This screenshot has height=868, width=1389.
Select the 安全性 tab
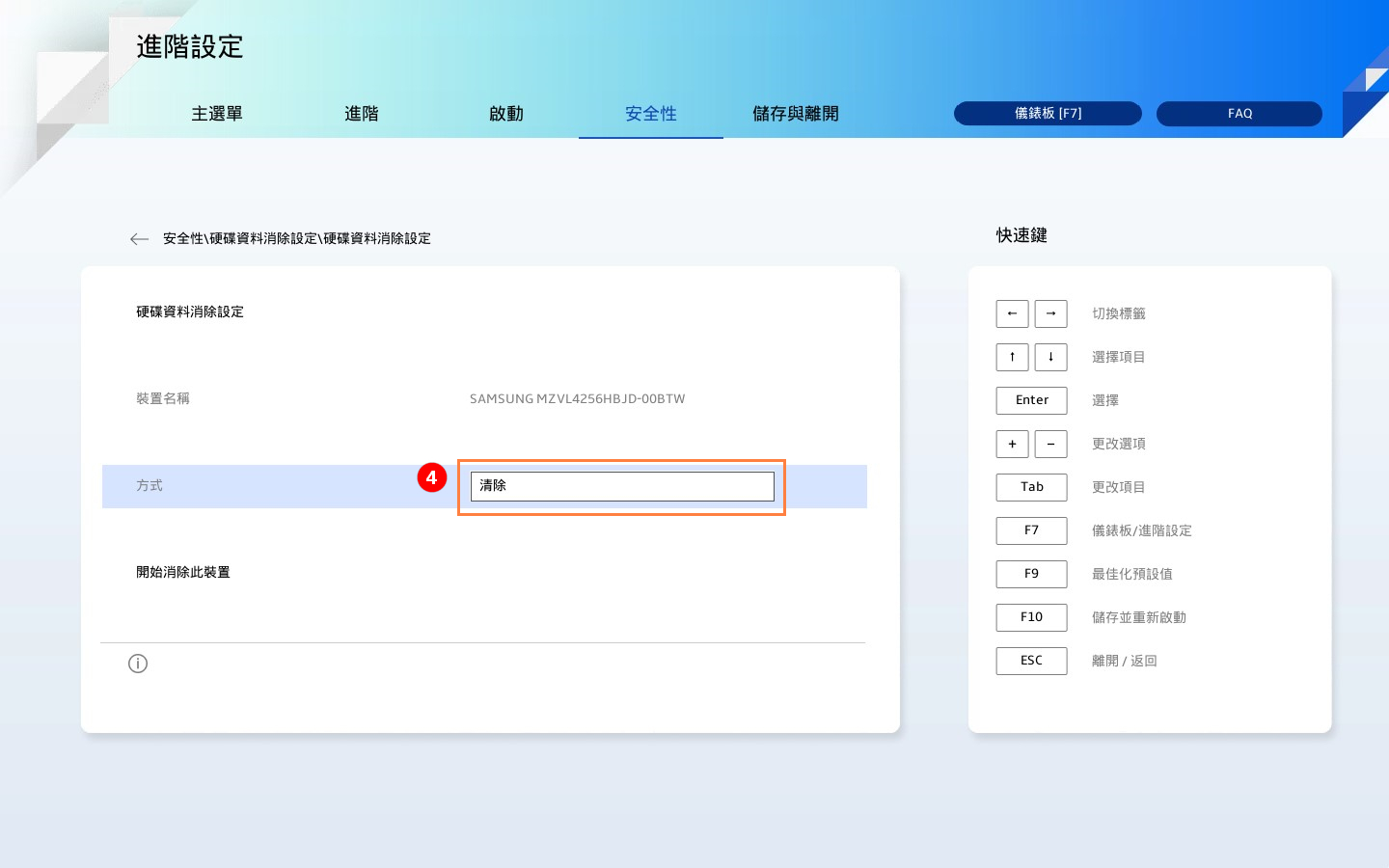pyautogui.click(x=651, y=114)
